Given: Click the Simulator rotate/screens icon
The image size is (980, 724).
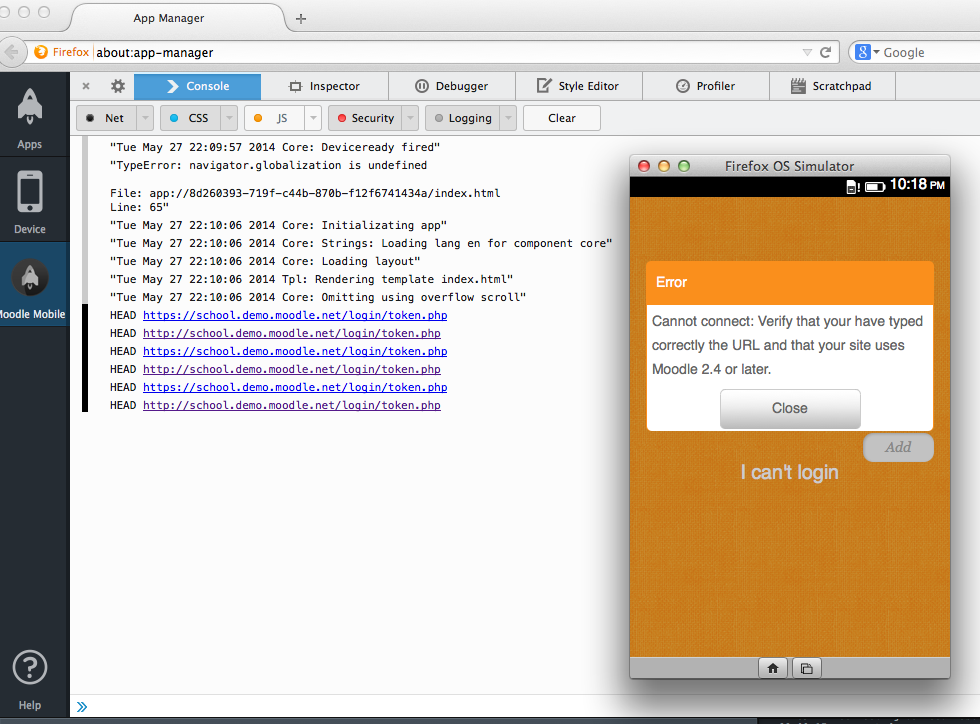Looking at the screenshot, I should click(x=807, y=668).
